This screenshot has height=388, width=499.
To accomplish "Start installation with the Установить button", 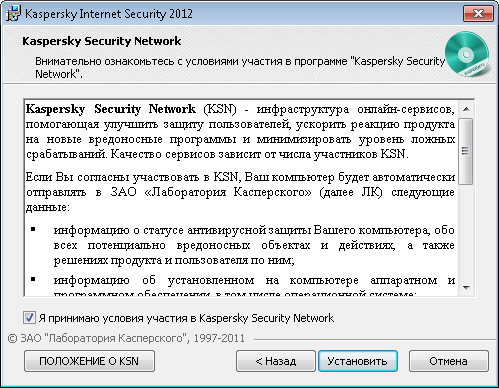I will (x=358, y=361).
